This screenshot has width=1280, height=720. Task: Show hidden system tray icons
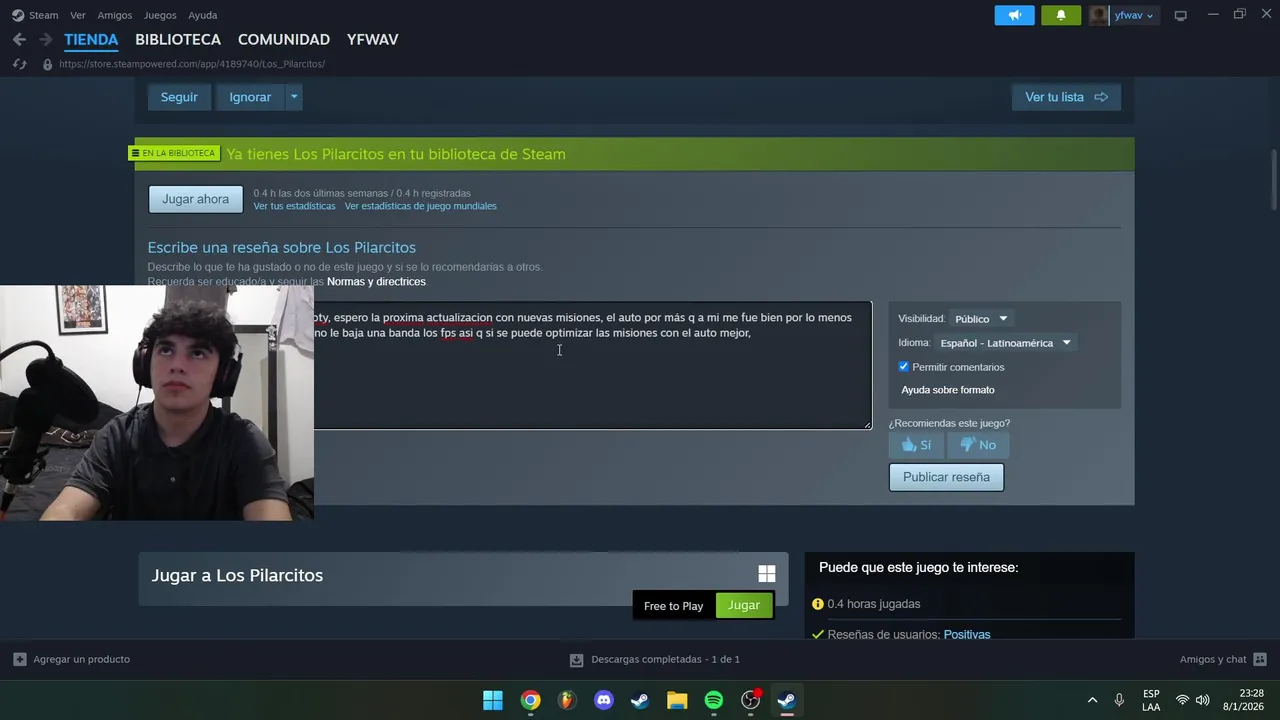point(1092,700)
